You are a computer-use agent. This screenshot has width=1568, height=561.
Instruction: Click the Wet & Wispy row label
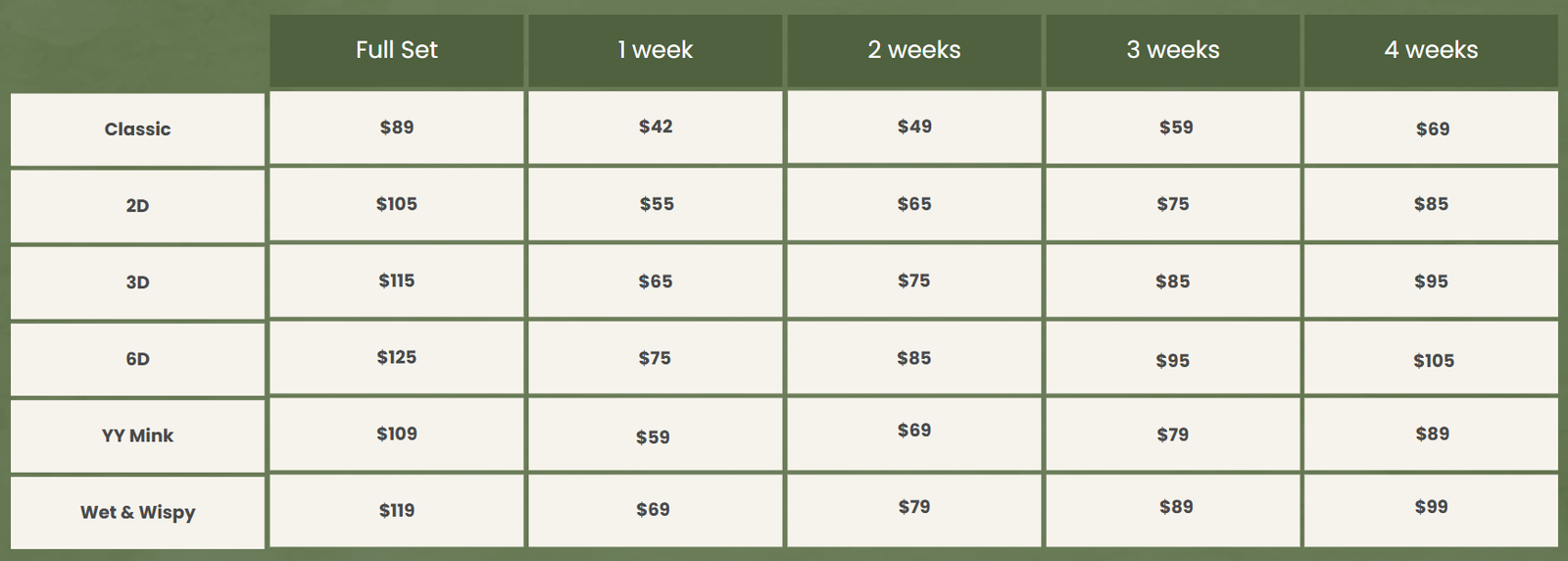click(137, 512)
